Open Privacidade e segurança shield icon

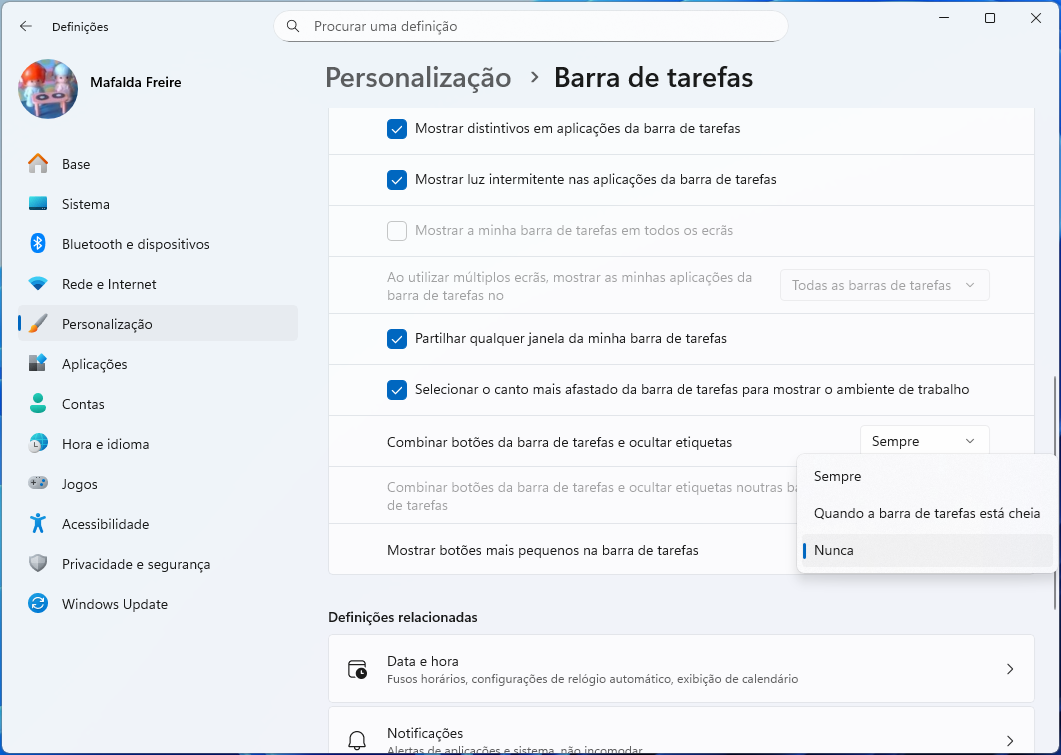click(38, 564)
